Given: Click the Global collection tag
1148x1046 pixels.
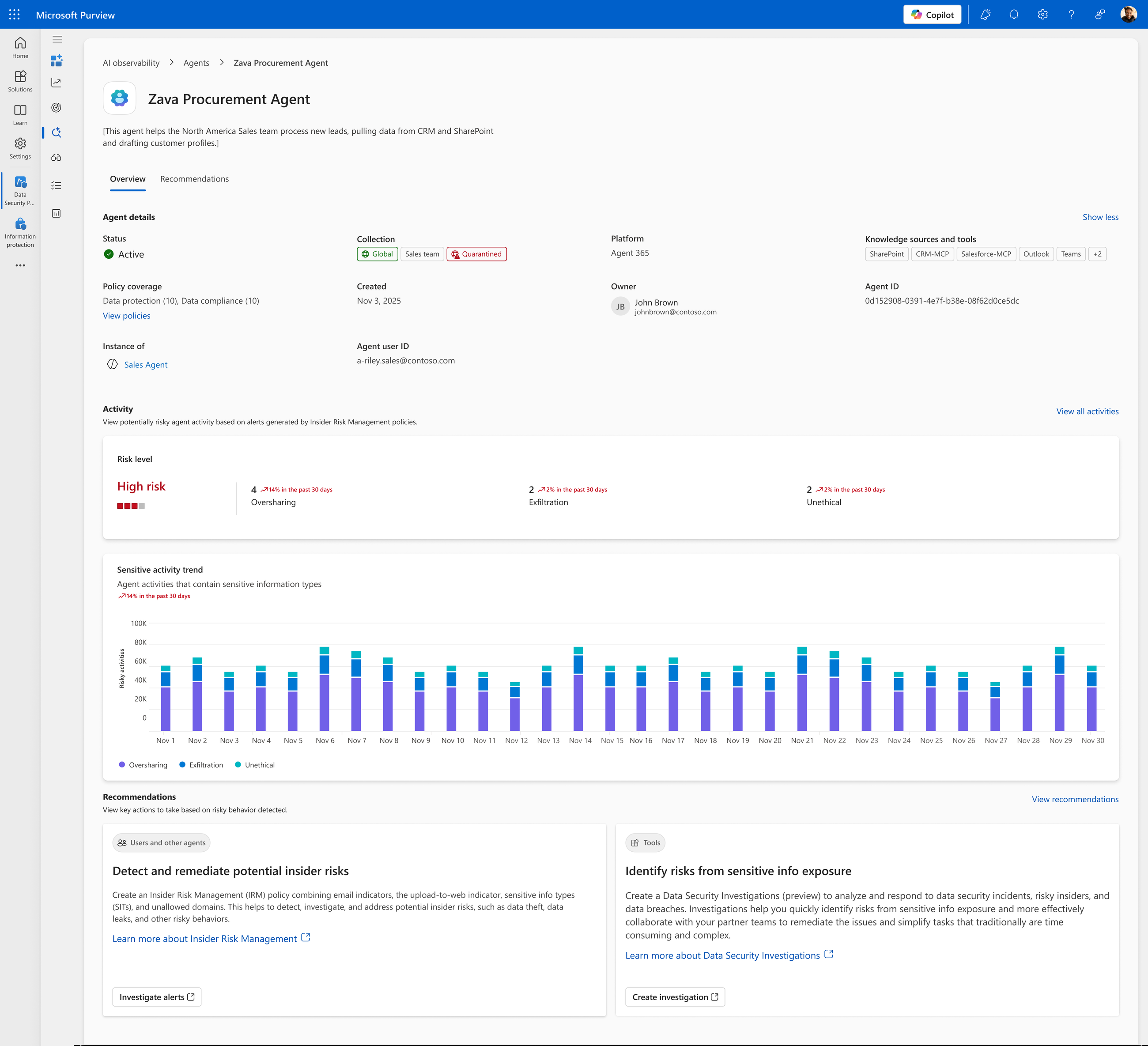Looking at the screenshot, I should [377, 254].
